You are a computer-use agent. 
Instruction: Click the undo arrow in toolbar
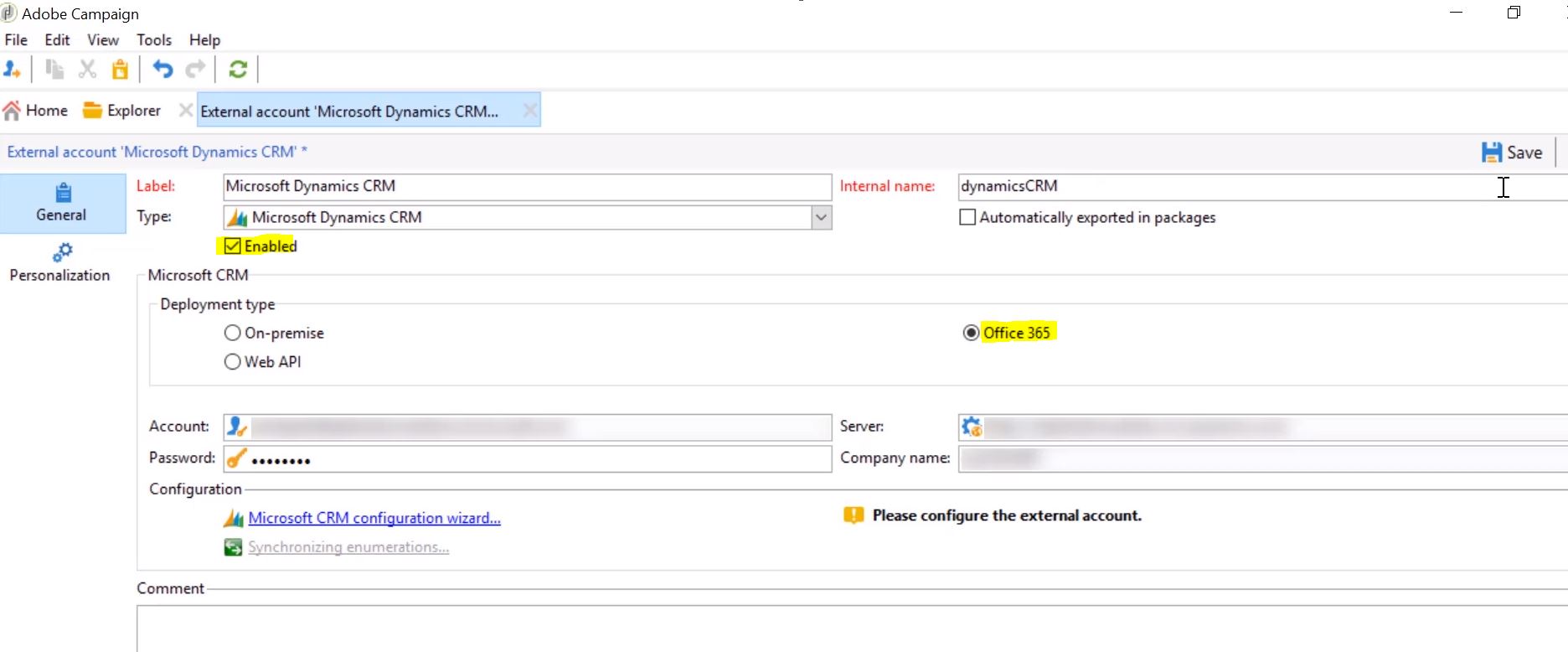pyautogui.click(x=162, y=70)
